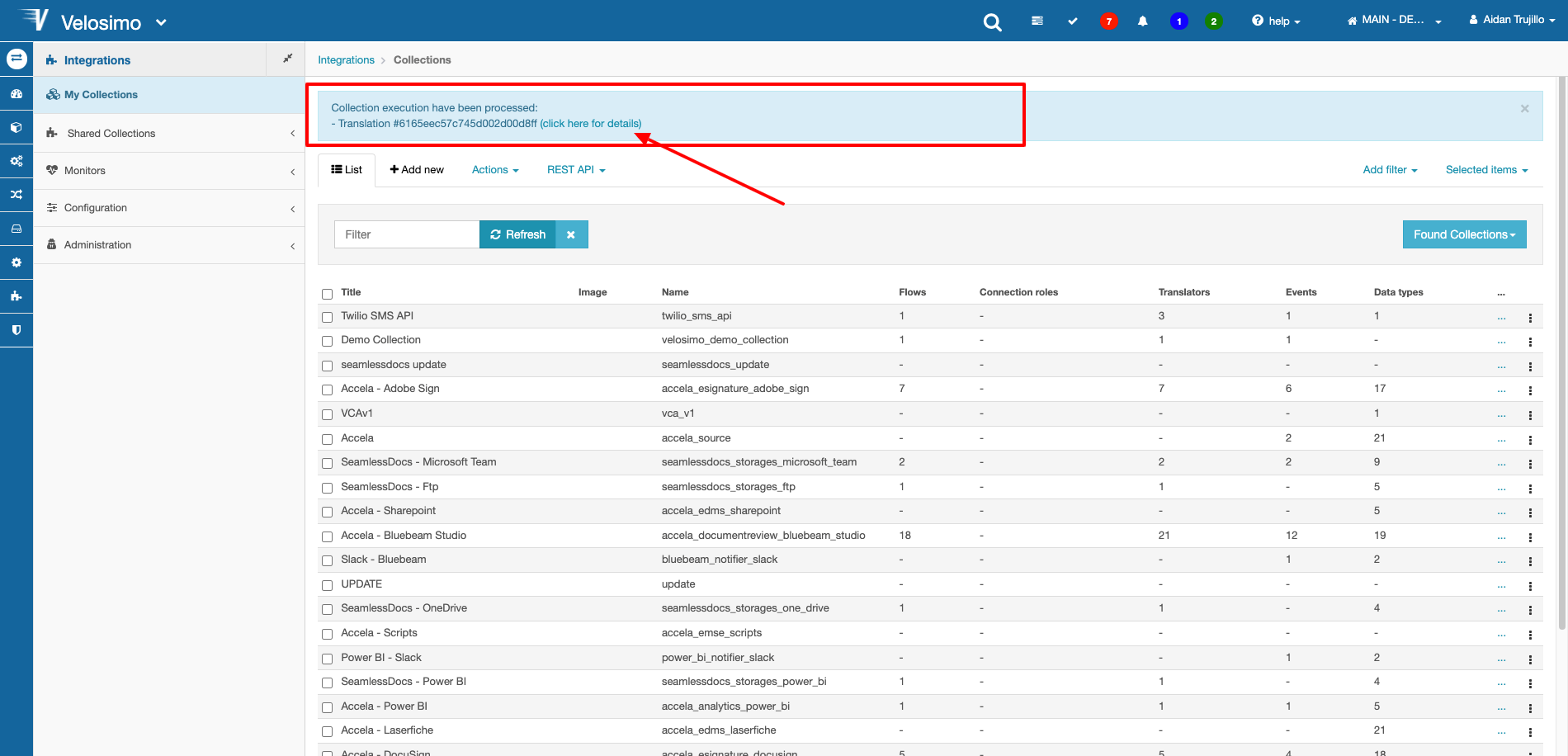
Task: Check the Power BI - Slack row
Action: 327,659
